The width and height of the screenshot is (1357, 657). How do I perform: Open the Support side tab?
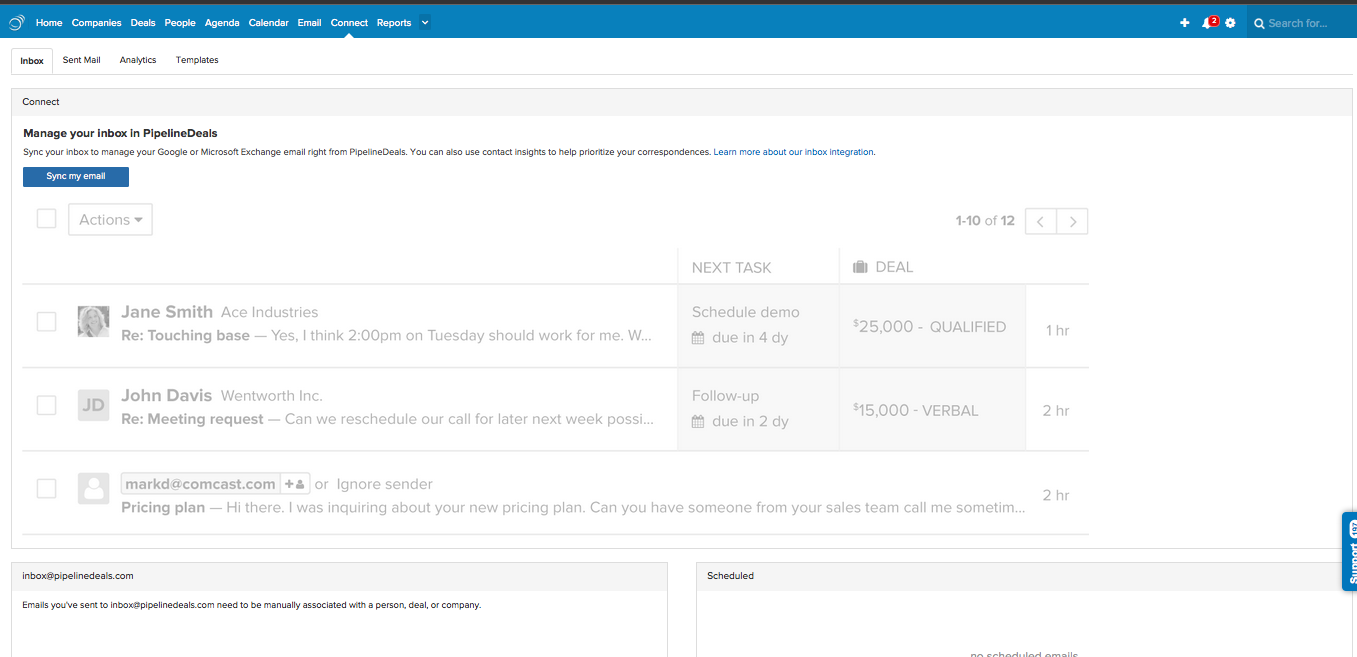click(1349, 551)
